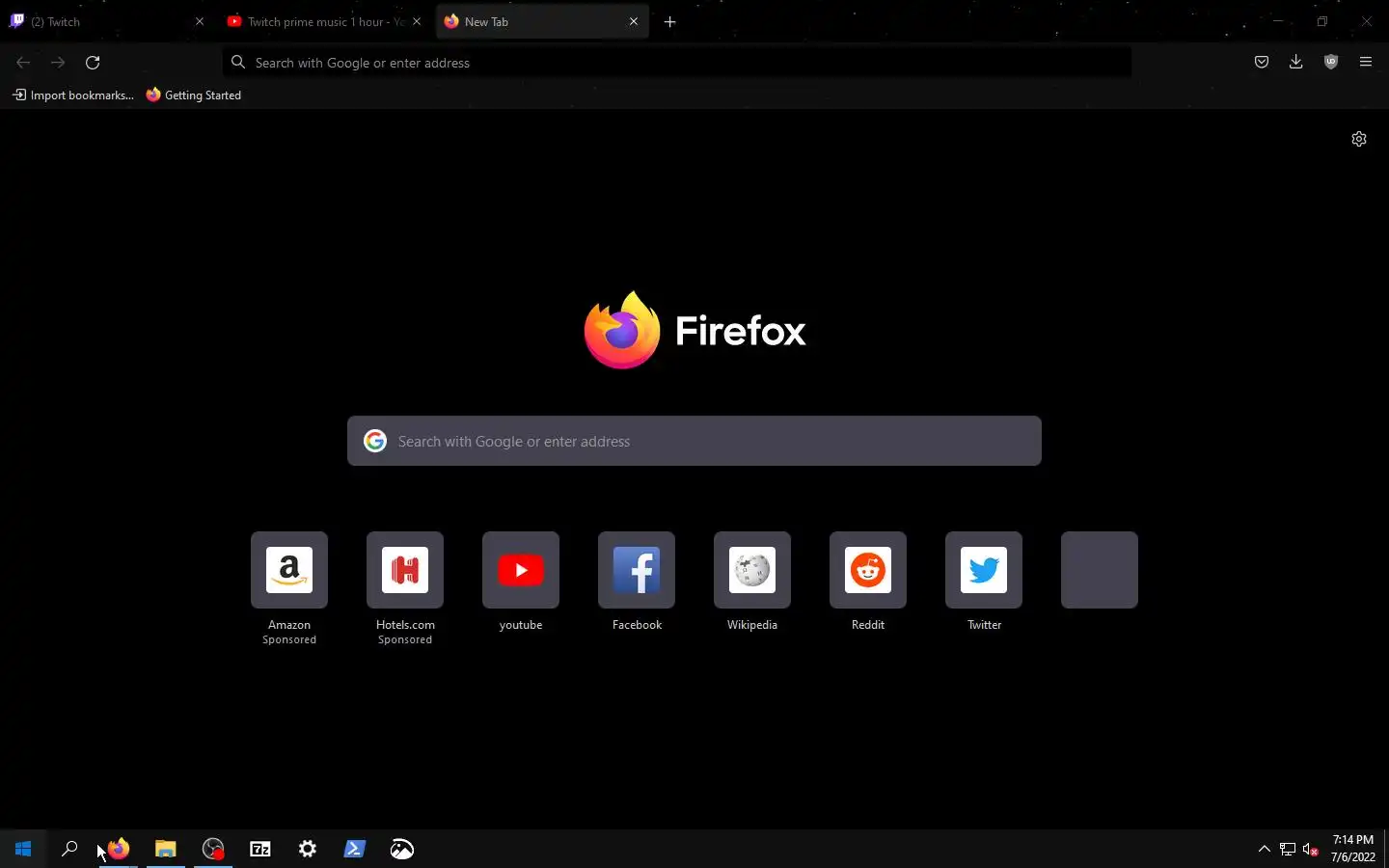Open new tab personalize gear icon
Screen dimensions: 1389x868
tap(1359, 139)
